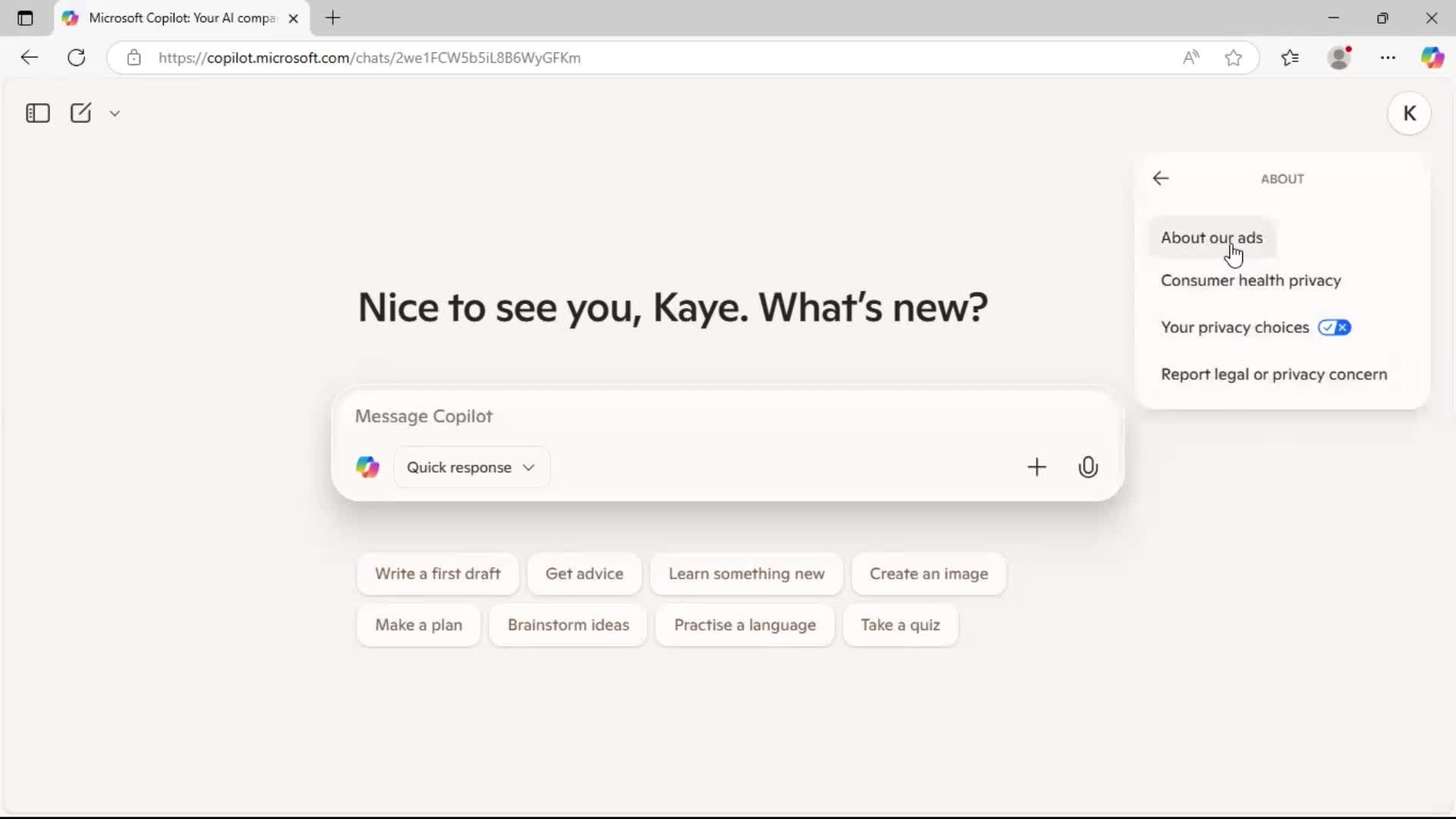Open the Quick response mode dropdown

(x=471, y=467)
